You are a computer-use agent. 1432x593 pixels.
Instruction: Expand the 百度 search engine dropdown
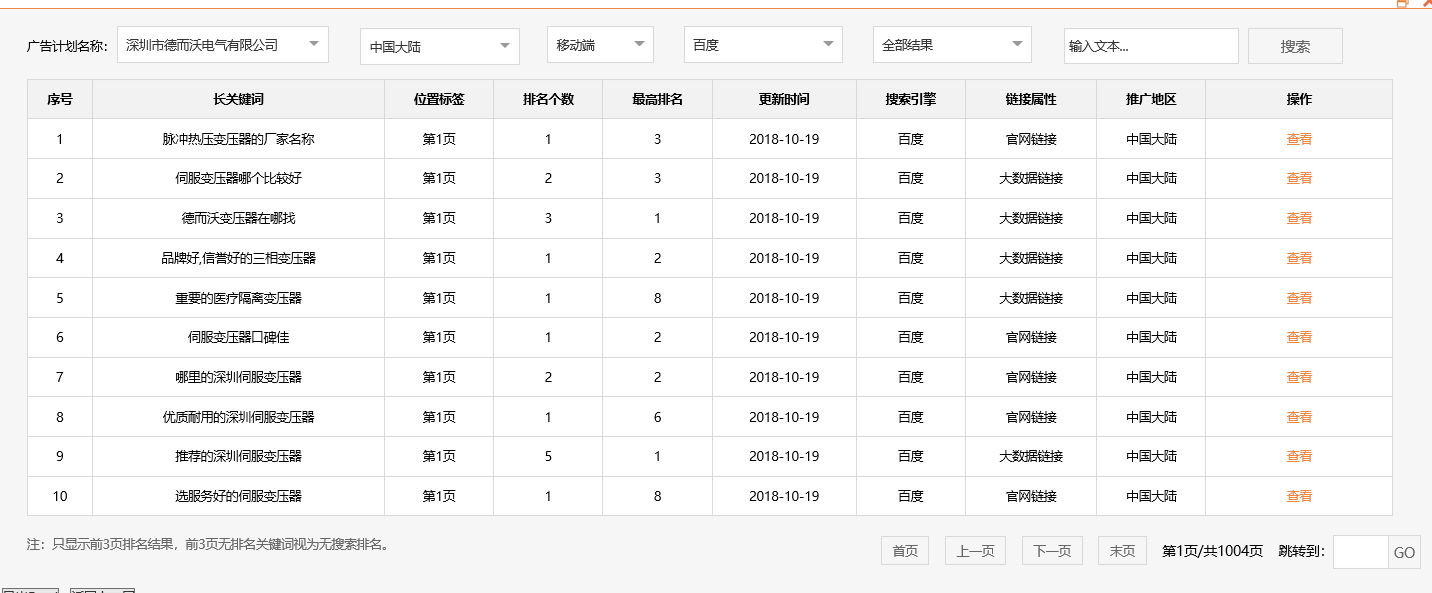pos(760,44)
